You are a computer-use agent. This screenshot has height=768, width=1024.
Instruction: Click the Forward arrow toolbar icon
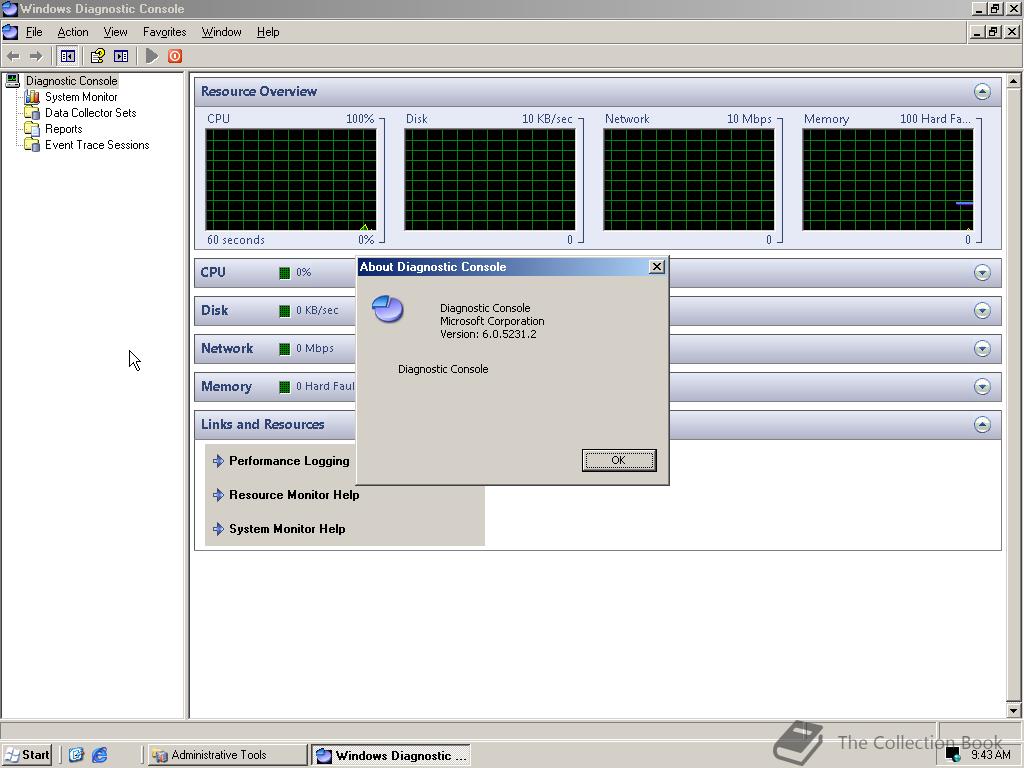click(36, 56)
